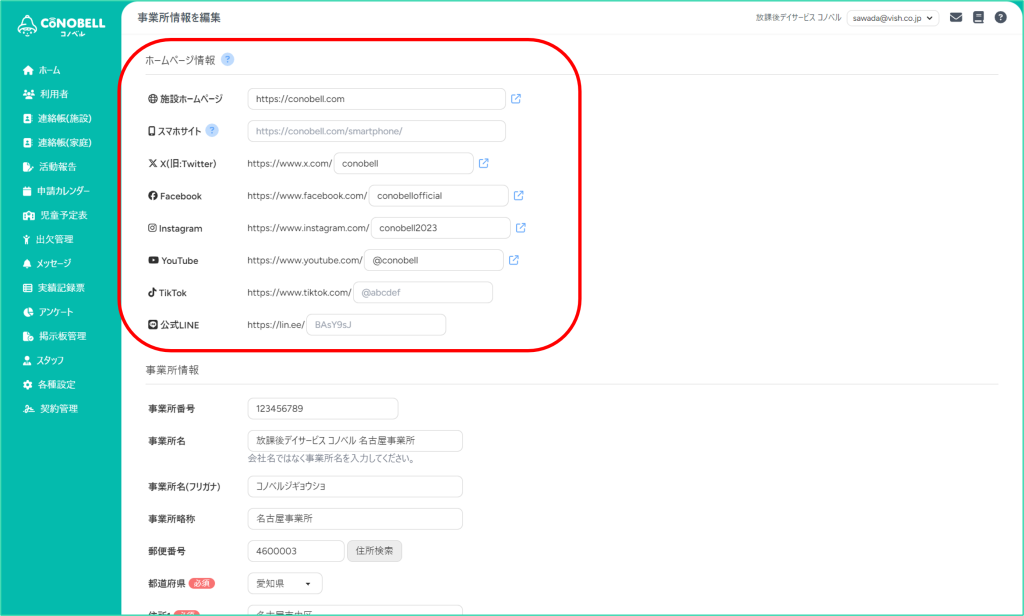The width and height of the screenshot is (1024, 616).
Task: Open 実績記録票 from the sidebar
Action: click(54, 287)
